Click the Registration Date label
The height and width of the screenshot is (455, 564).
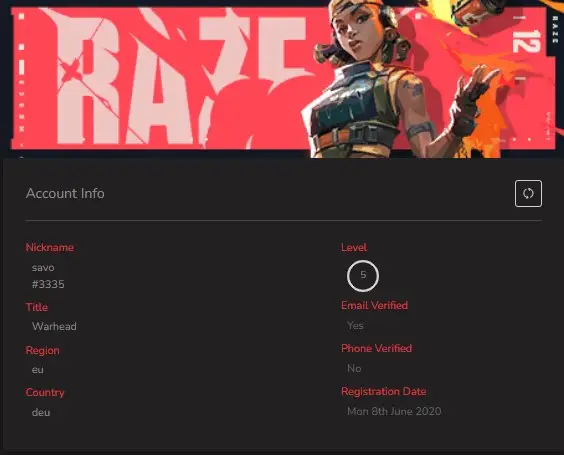[x=383, y=391]
